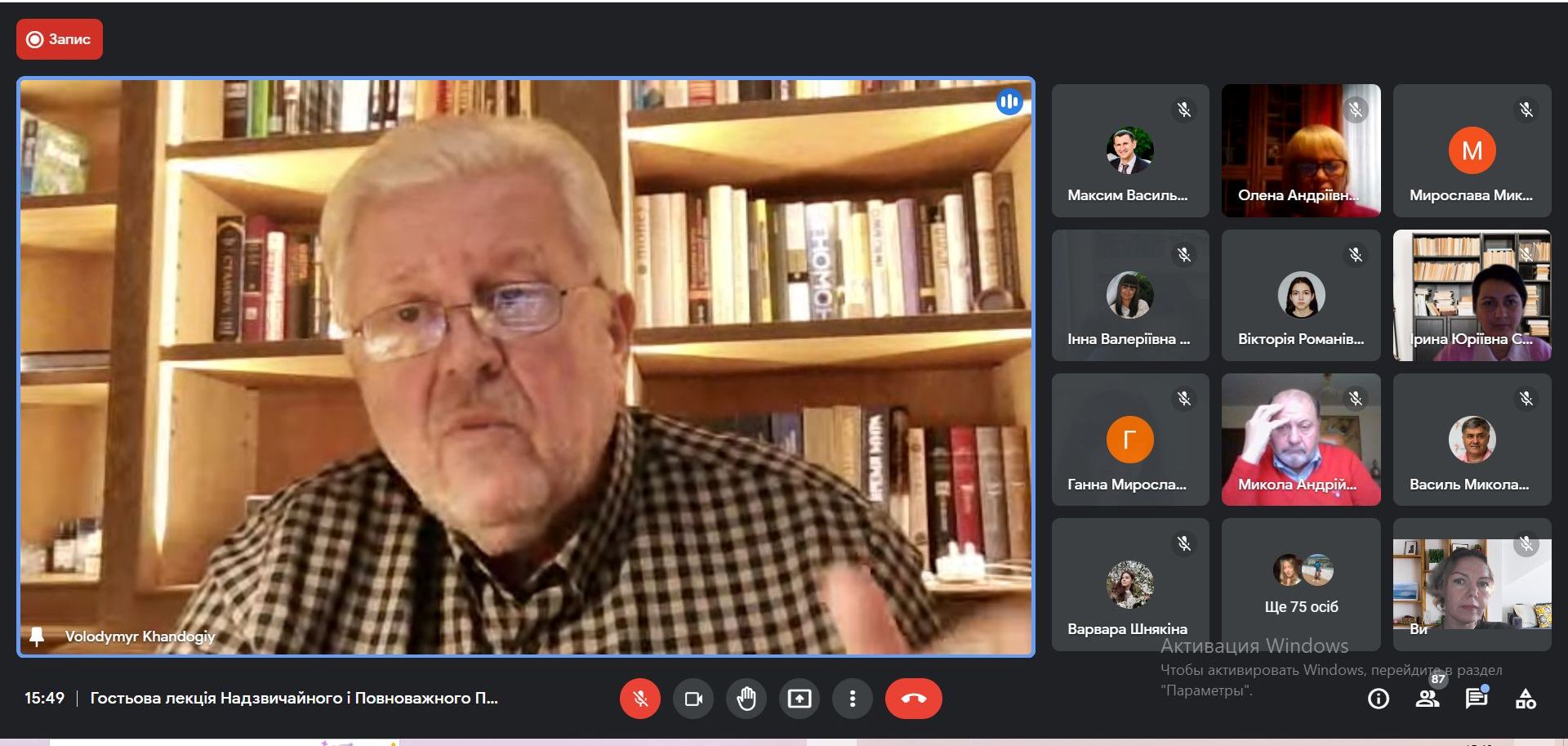1568x746 pixels.
Task: Select the Мирослава participant tile with M avatar
Action: 1472,151
